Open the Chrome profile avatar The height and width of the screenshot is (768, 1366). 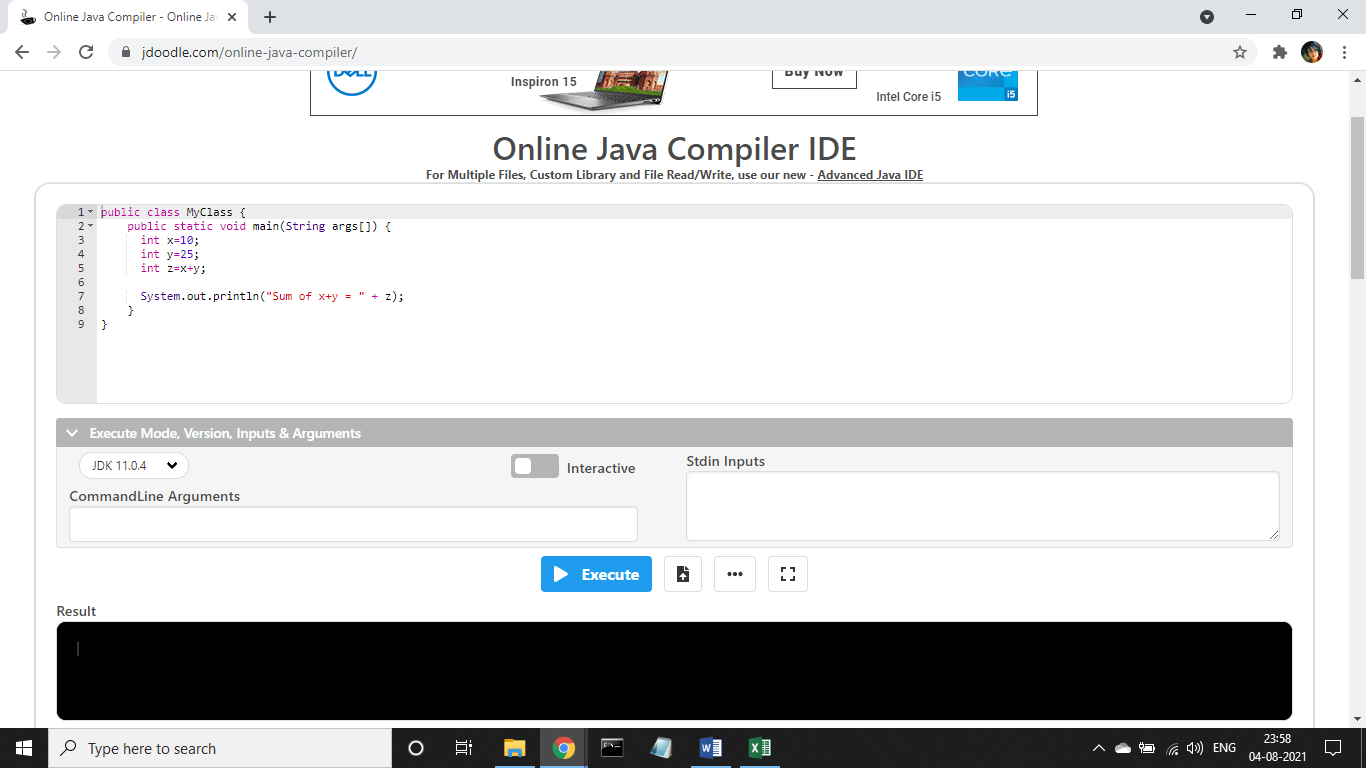pyautogui.click(x=1312, y=52)
